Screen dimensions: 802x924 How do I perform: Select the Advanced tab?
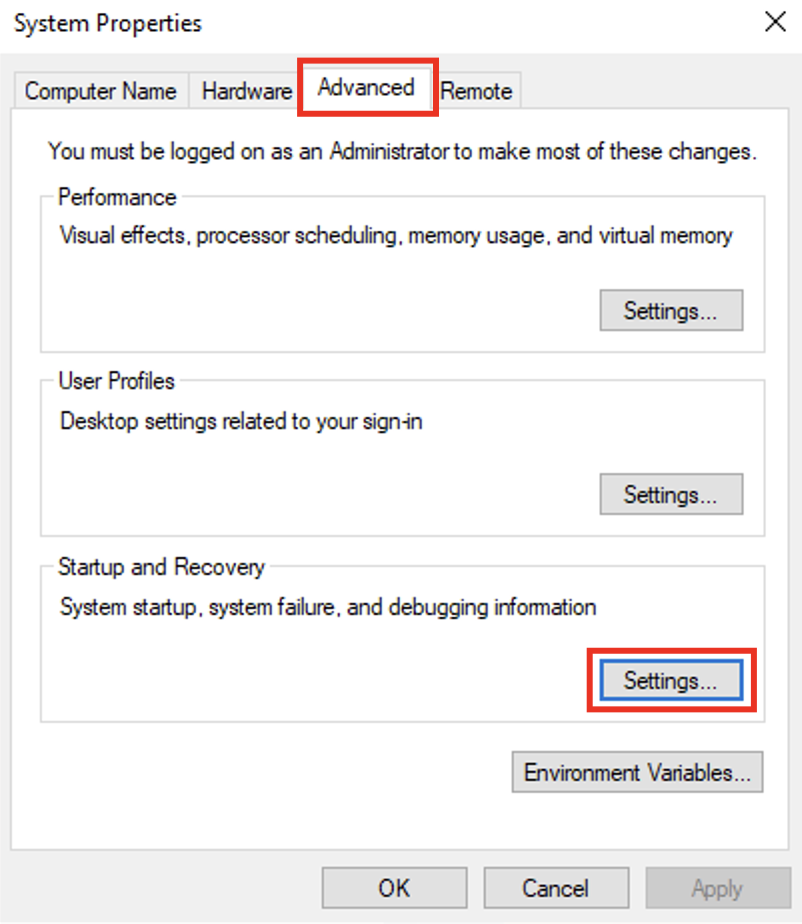tap(366, 88)
